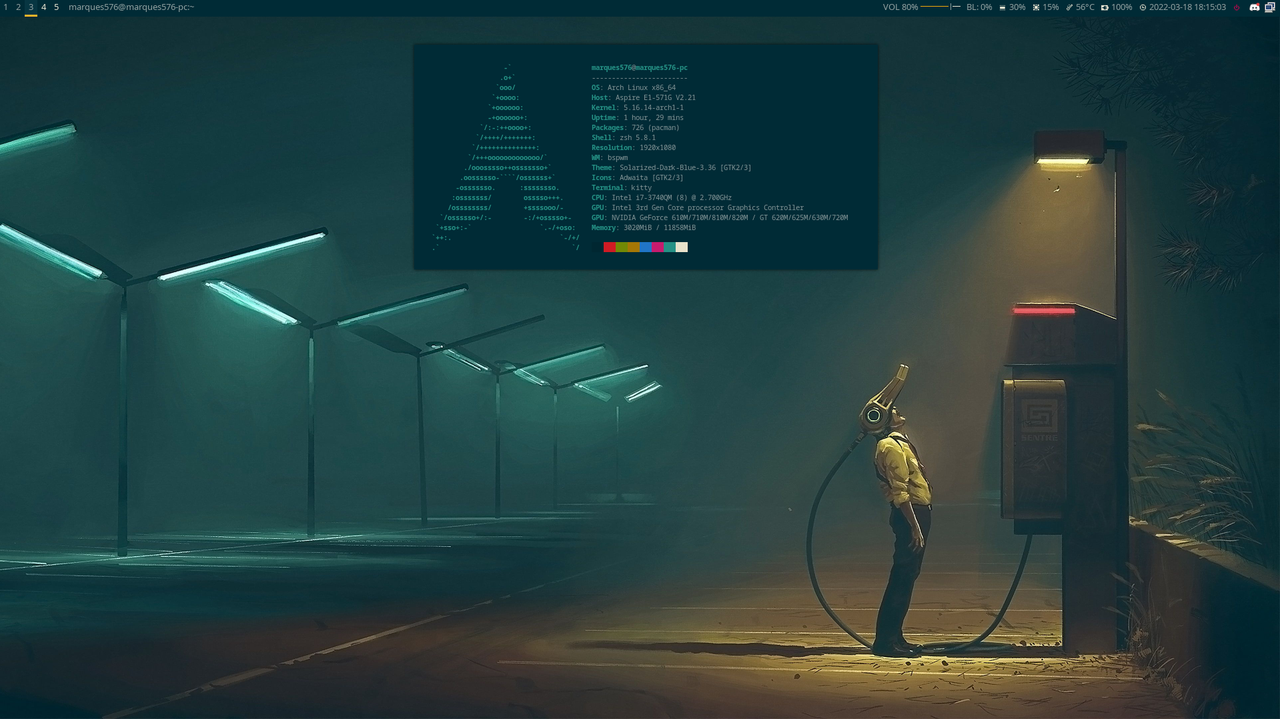Click the marques576@marques576-pc heading in terminal
The width and height of the screenshot is (1280, 719).
[x=639, y=68]
